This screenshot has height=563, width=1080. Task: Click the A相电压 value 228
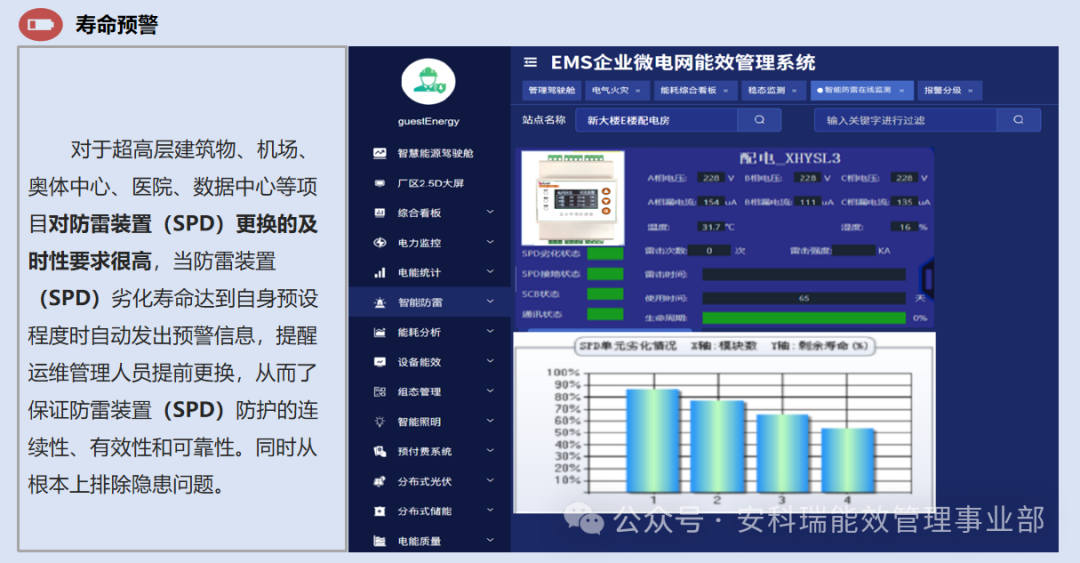711,178
